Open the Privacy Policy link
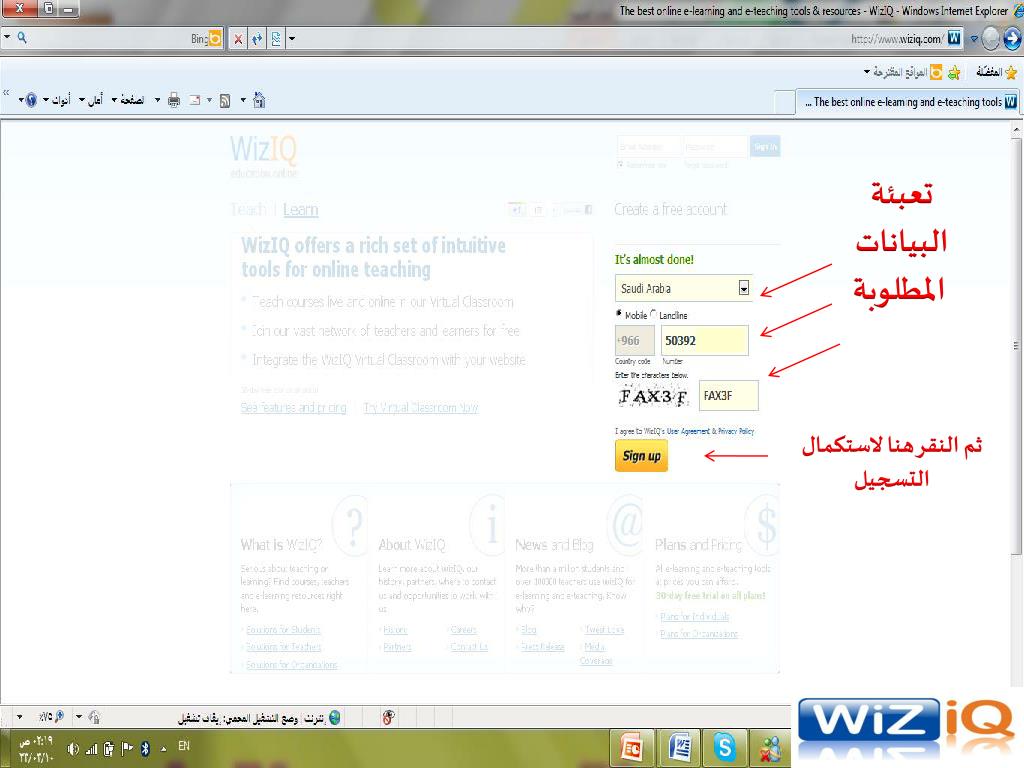 click(x=736, y=431)
